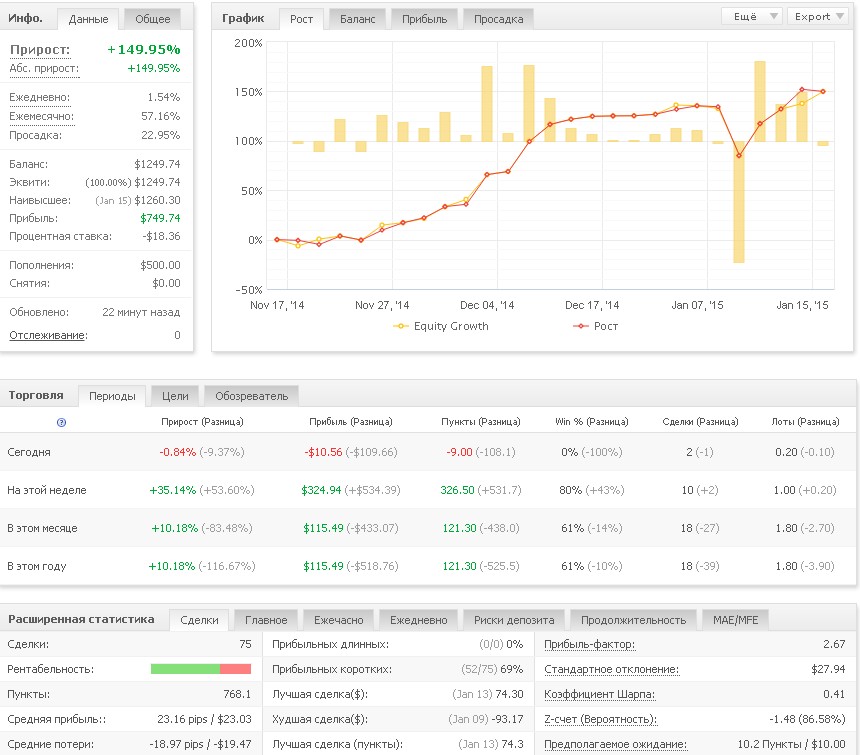Open the Обозреватель tab
Viewport: 860px width, 755px height.
tap(251, 396)
